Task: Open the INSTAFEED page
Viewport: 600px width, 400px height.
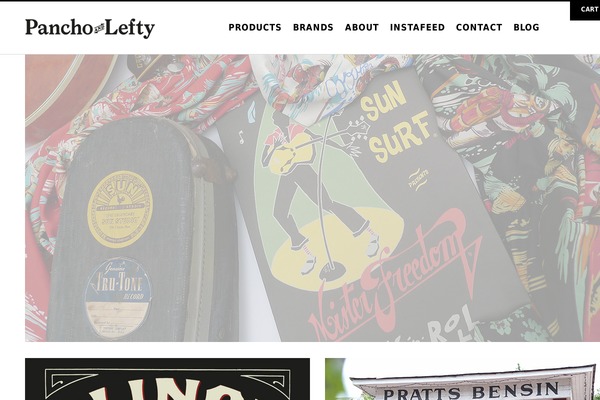Action: coord(417,28)
